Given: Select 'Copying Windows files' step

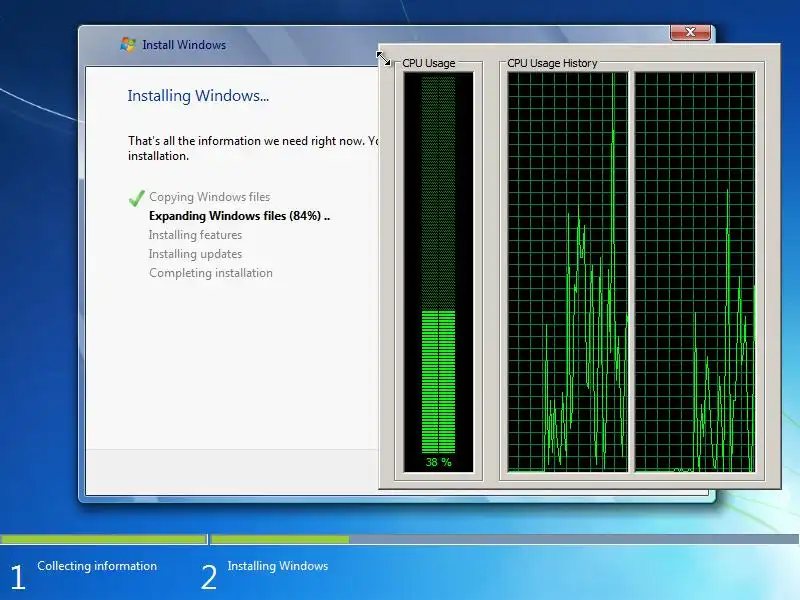Looking at the screenshot, I should click(209, 197).
